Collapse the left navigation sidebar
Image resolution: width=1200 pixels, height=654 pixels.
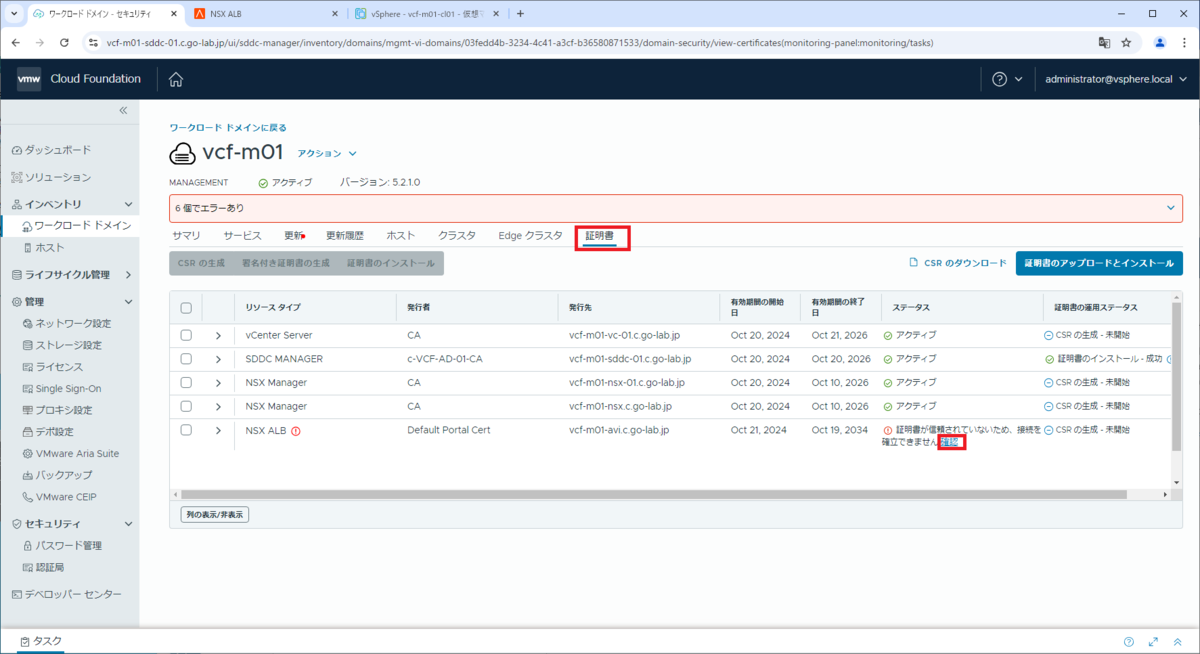pyautogui.click(x=124, y=110)
